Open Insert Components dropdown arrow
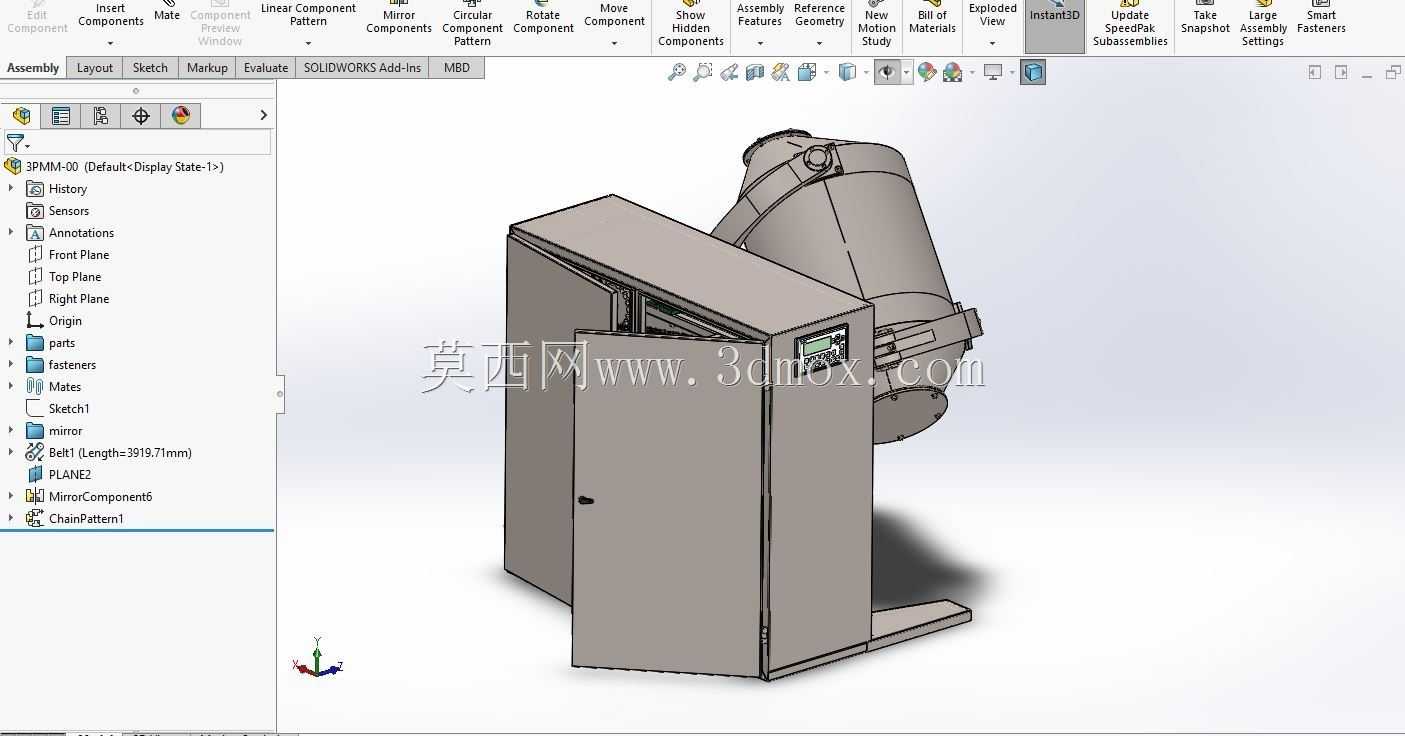 click(x=110, y=44)
